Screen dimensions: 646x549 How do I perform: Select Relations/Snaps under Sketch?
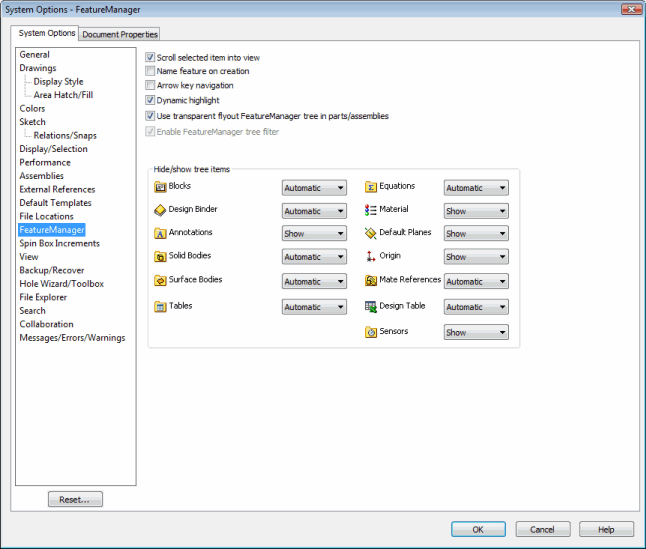point(65,135)
